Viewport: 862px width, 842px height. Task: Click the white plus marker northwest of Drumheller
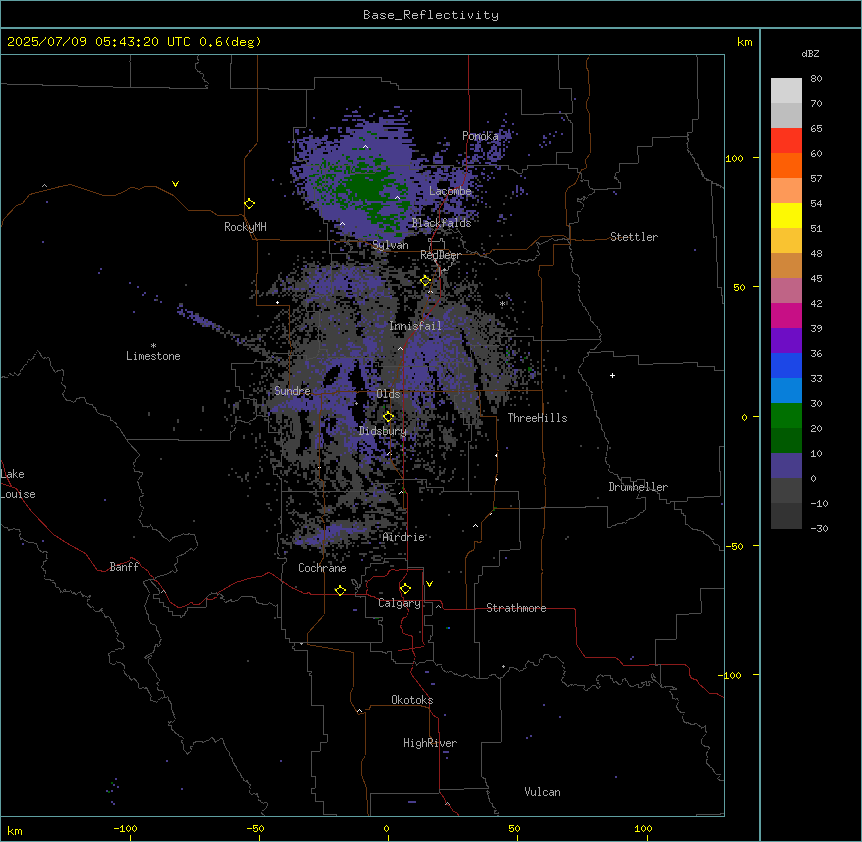612,375
